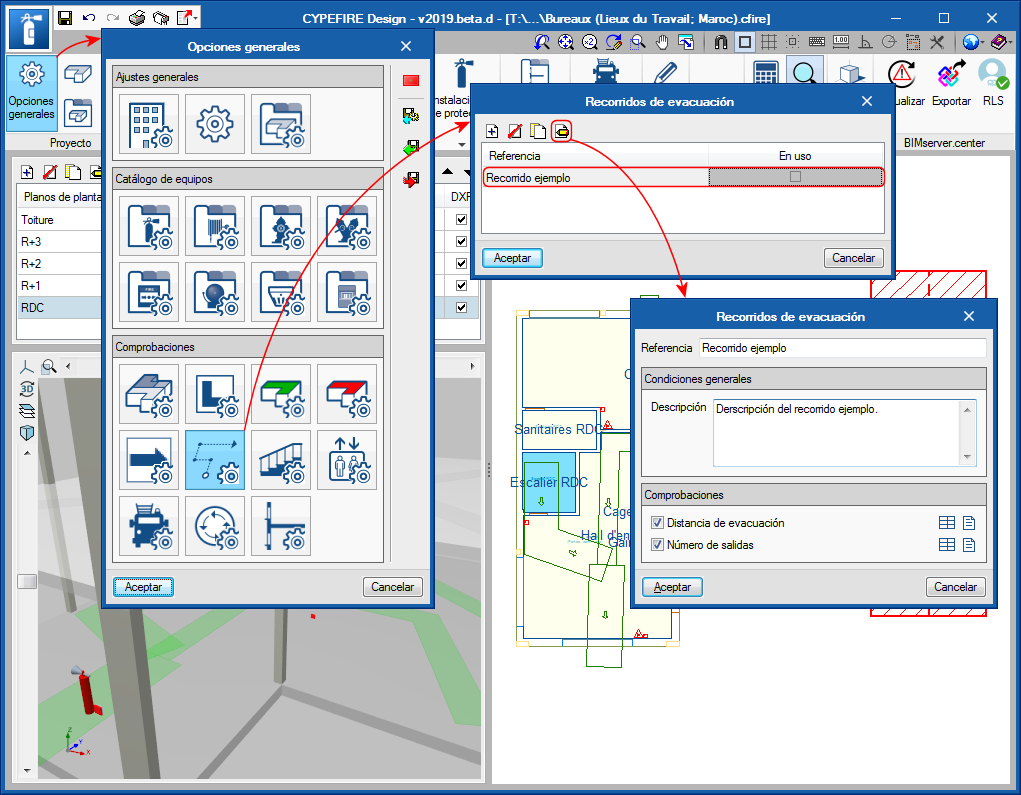Click the Save floppy disk icon
The image size is (1021, 795).
[x=65, y=18]
